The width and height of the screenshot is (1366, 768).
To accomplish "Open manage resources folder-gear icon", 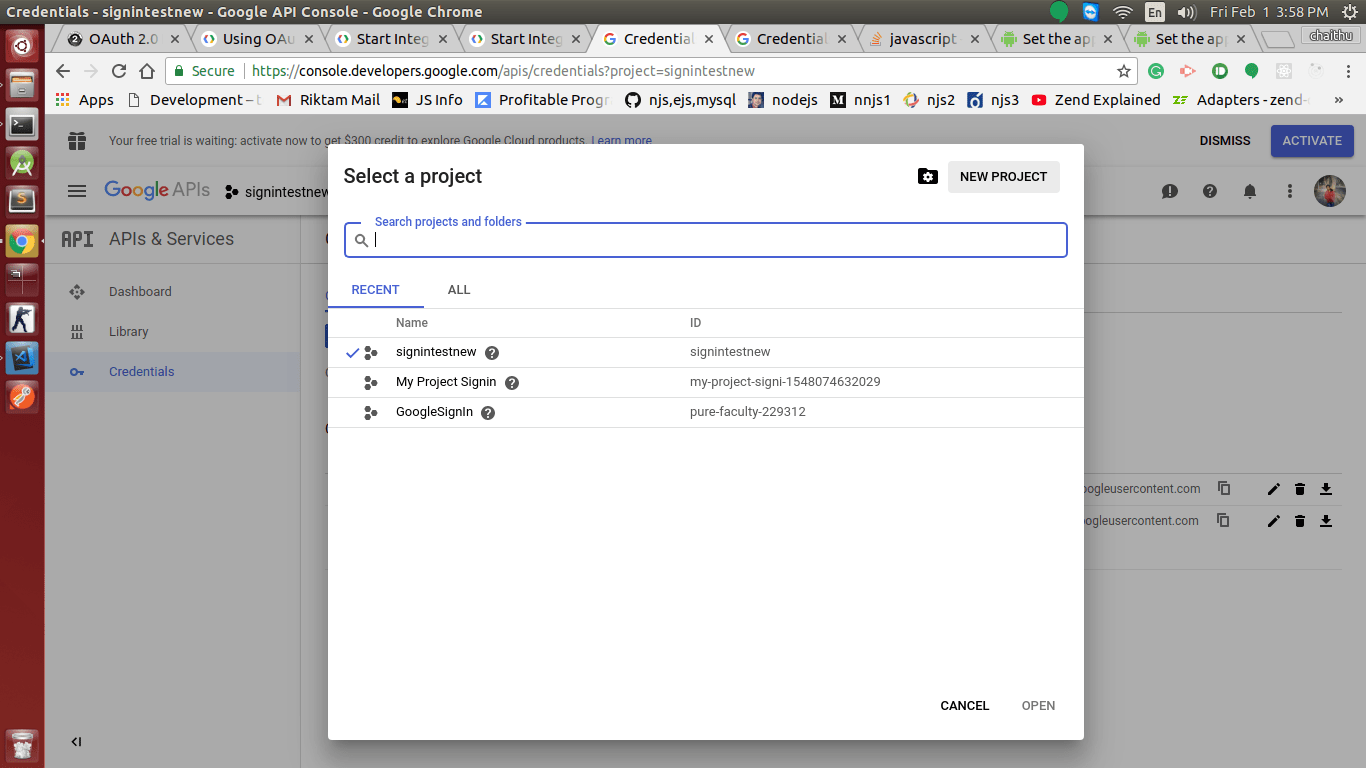I will 928,177.
